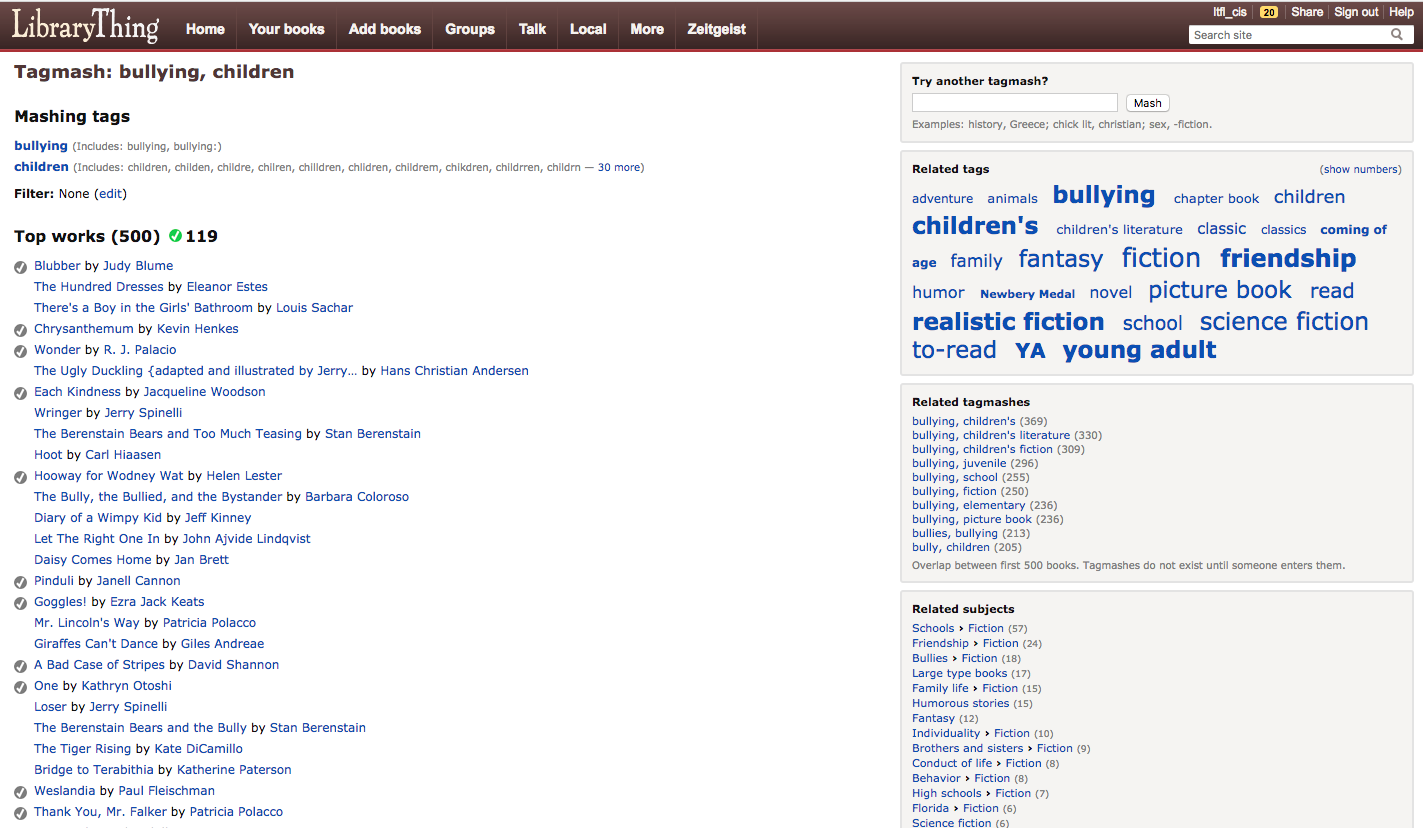Screen dimensions: 1423x828
Task: Toggle the checkmark next to Each Kindness
Action: click(x=21, y=393)
